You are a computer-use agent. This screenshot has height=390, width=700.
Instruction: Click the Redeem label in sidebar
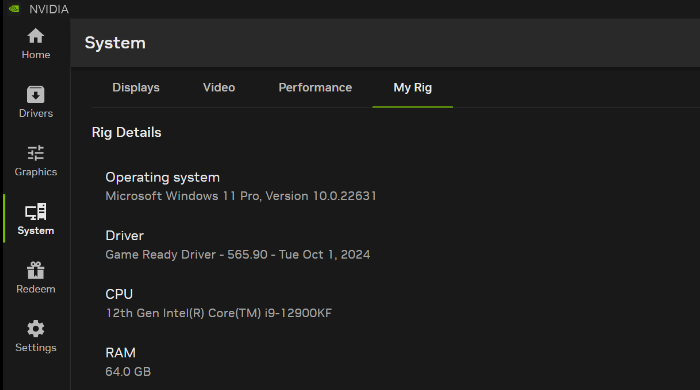point(36,289)
